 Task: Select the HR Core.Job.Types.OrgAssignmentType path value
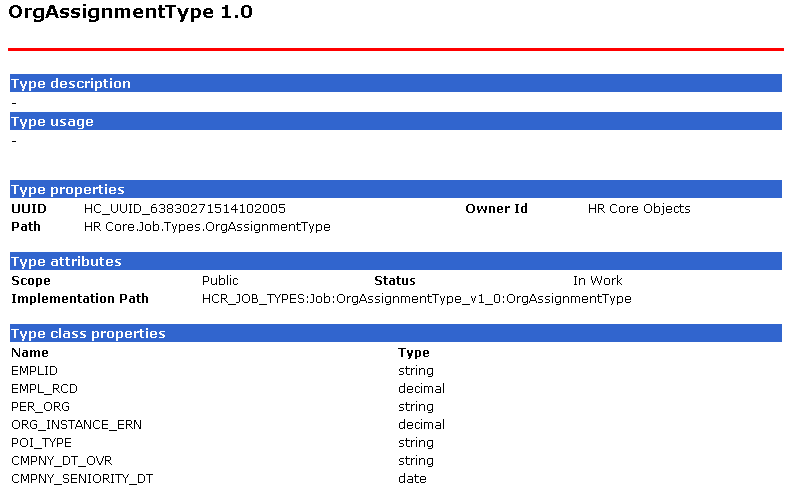[207, 227]
